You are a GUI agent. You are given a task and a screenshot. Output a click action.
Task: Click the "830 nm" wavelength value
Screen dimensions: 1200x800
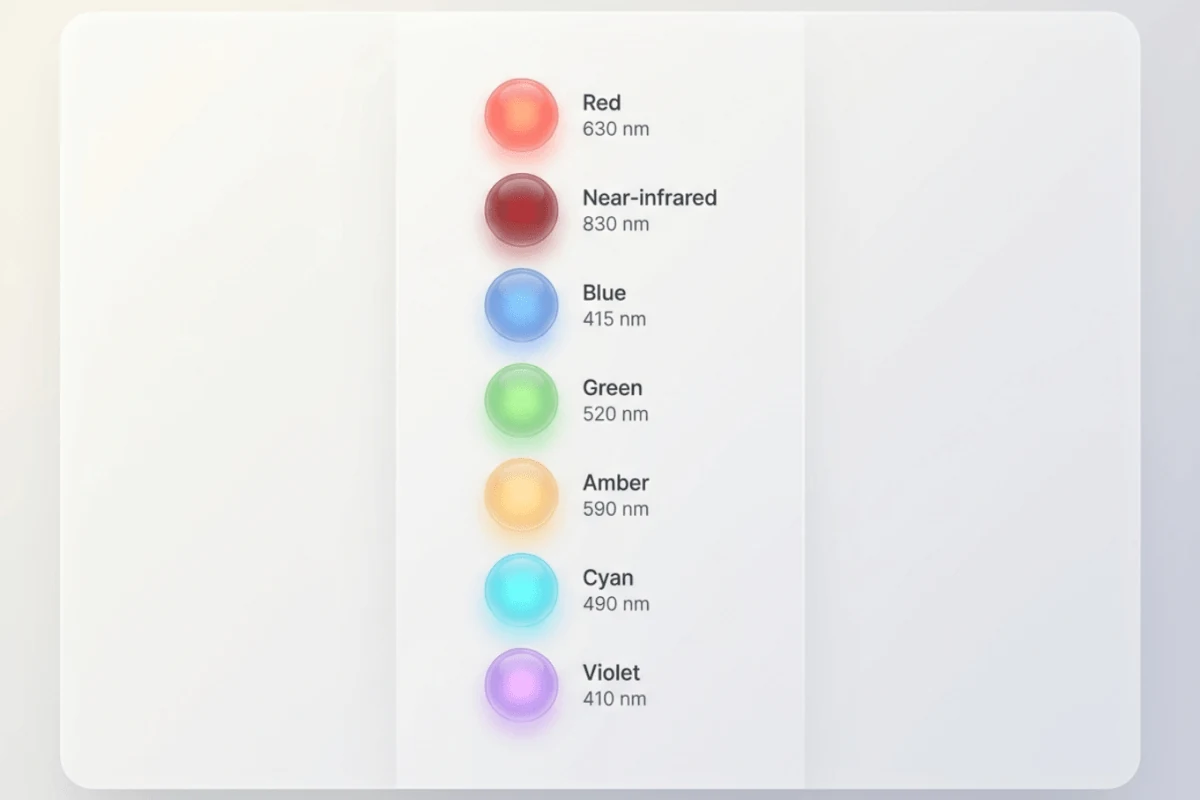click(x=616, y=224)
